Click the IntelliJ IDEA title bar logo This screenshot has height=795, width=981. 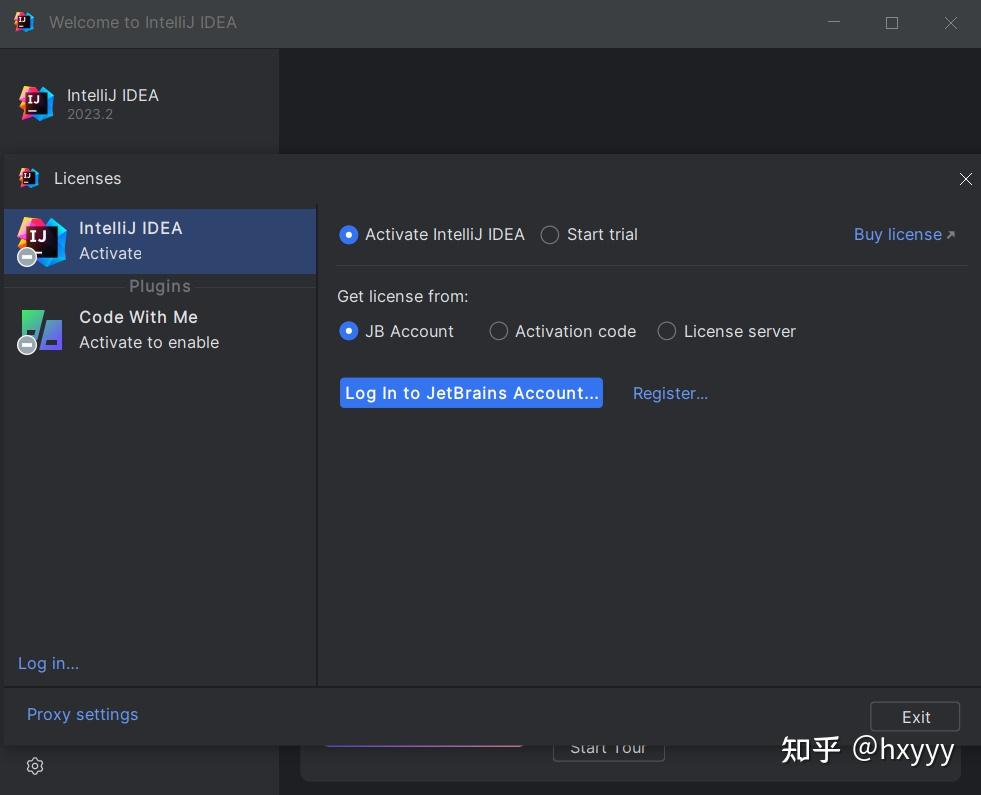click(22, 22)
